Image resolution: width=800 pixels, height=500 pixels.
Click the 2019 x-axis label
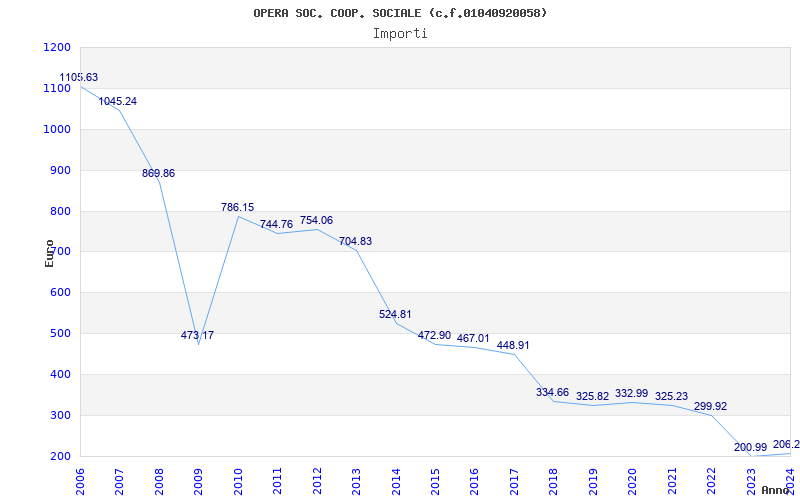[x=593, y=480]
